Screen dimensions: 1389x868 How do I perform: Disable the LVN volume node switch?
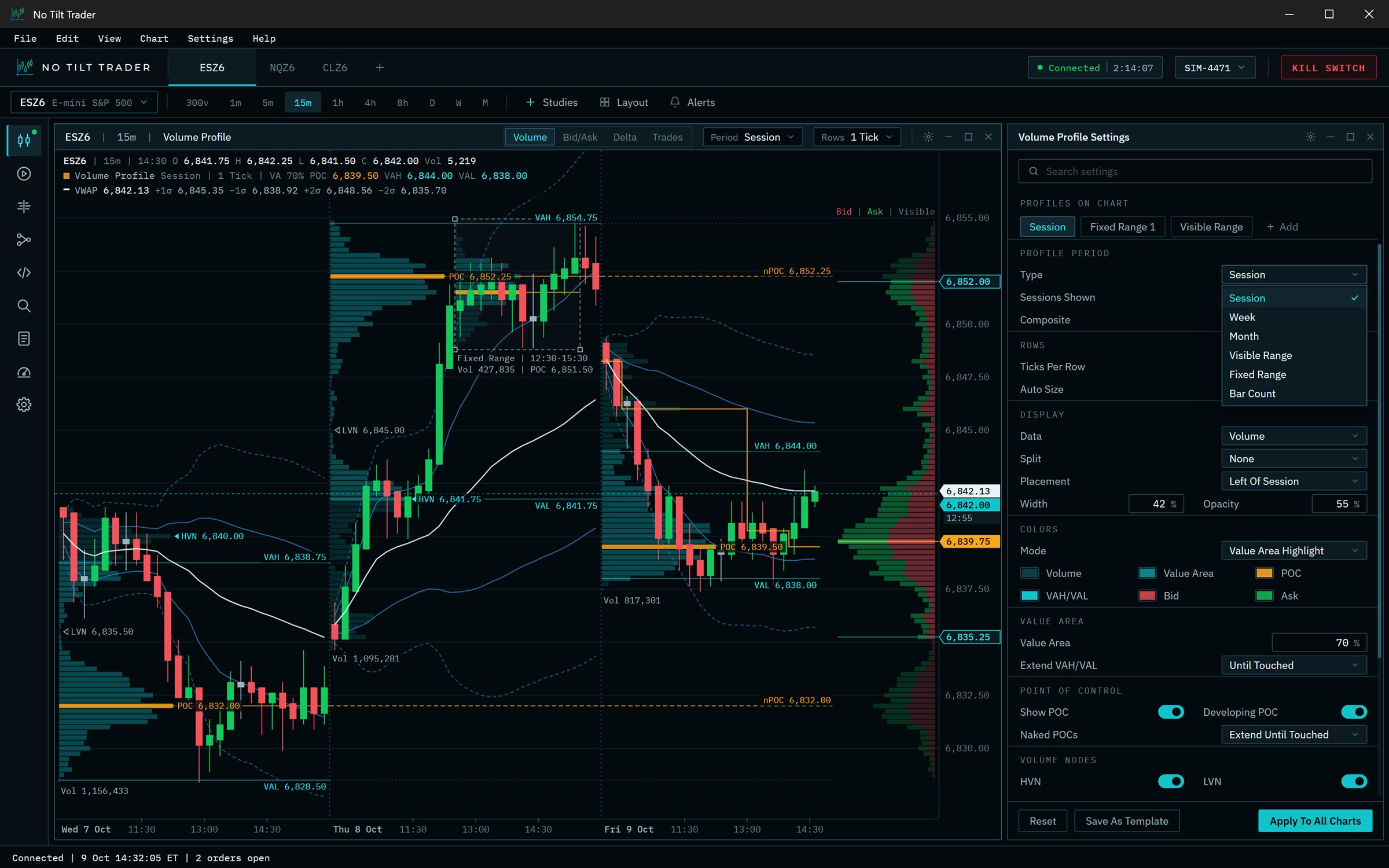pos(1354,781)
